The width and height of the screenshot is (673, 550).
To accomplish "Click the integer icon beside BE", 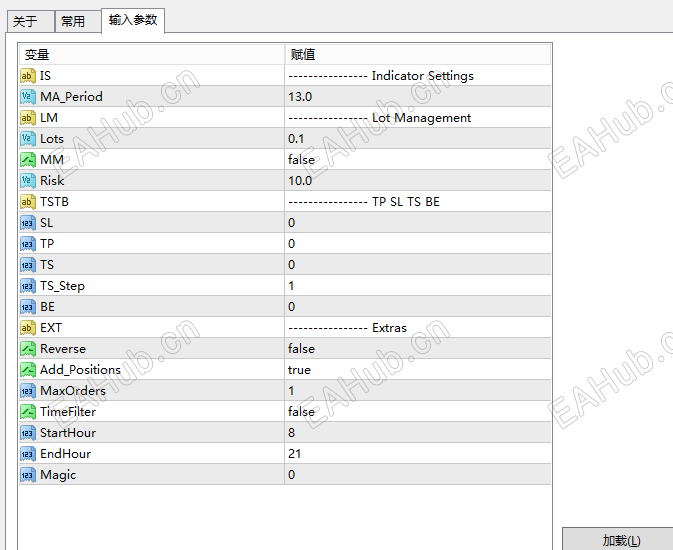I will tap(28, 307).
